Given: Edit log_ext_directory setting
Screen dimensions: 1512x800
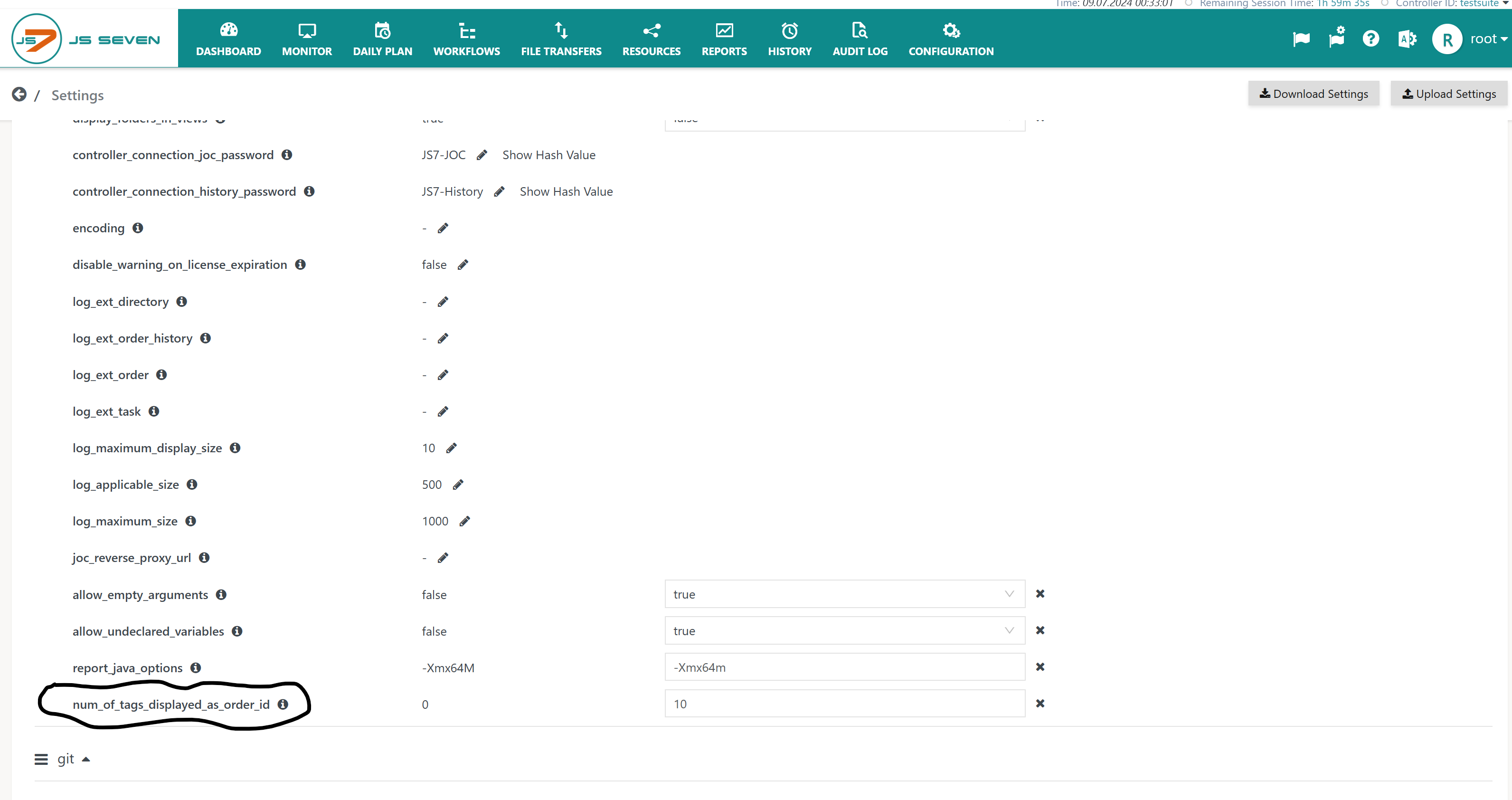Looking at the screenshot, I should [x=443, y=302].
